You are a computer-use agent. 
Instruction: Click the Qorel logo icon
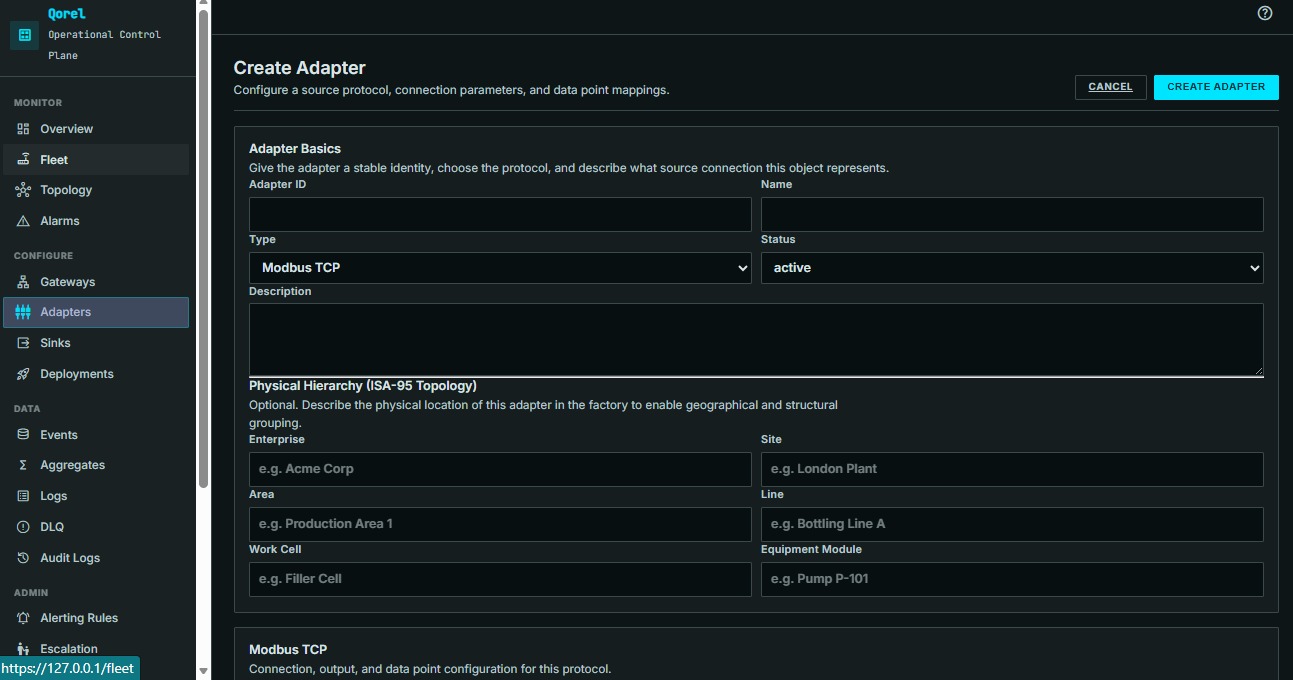point(25,35)
